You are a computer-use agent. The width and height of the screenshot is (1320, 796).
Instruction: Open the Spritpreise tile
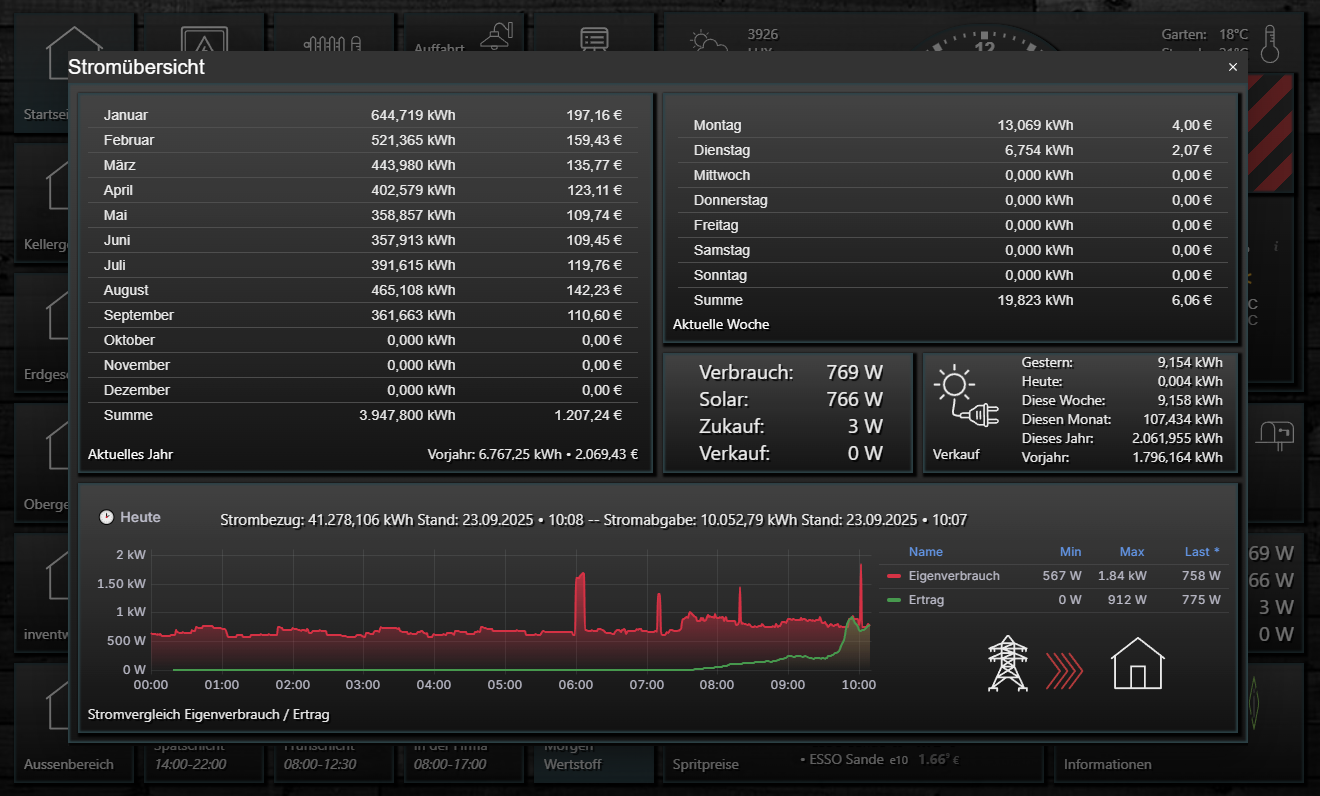pyautogui.click(x=705, y=764)
